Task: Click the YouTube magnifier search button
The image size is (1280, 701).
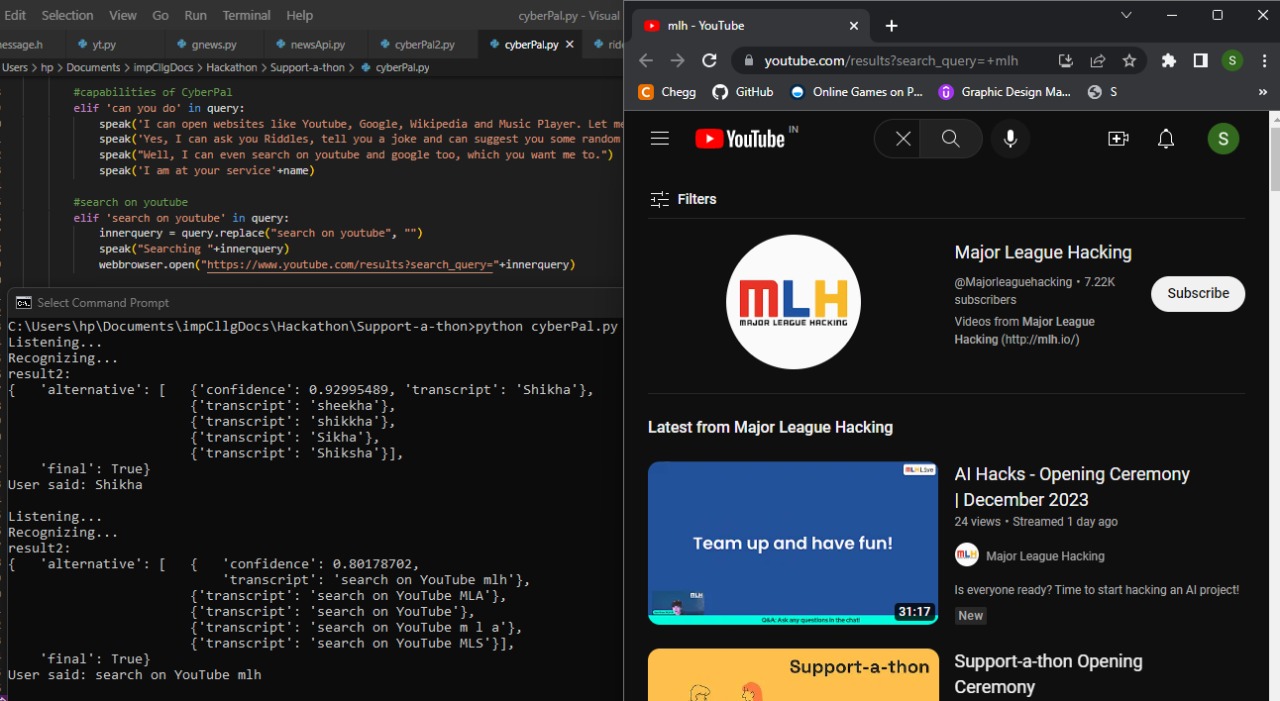Action: coord(951,139)
